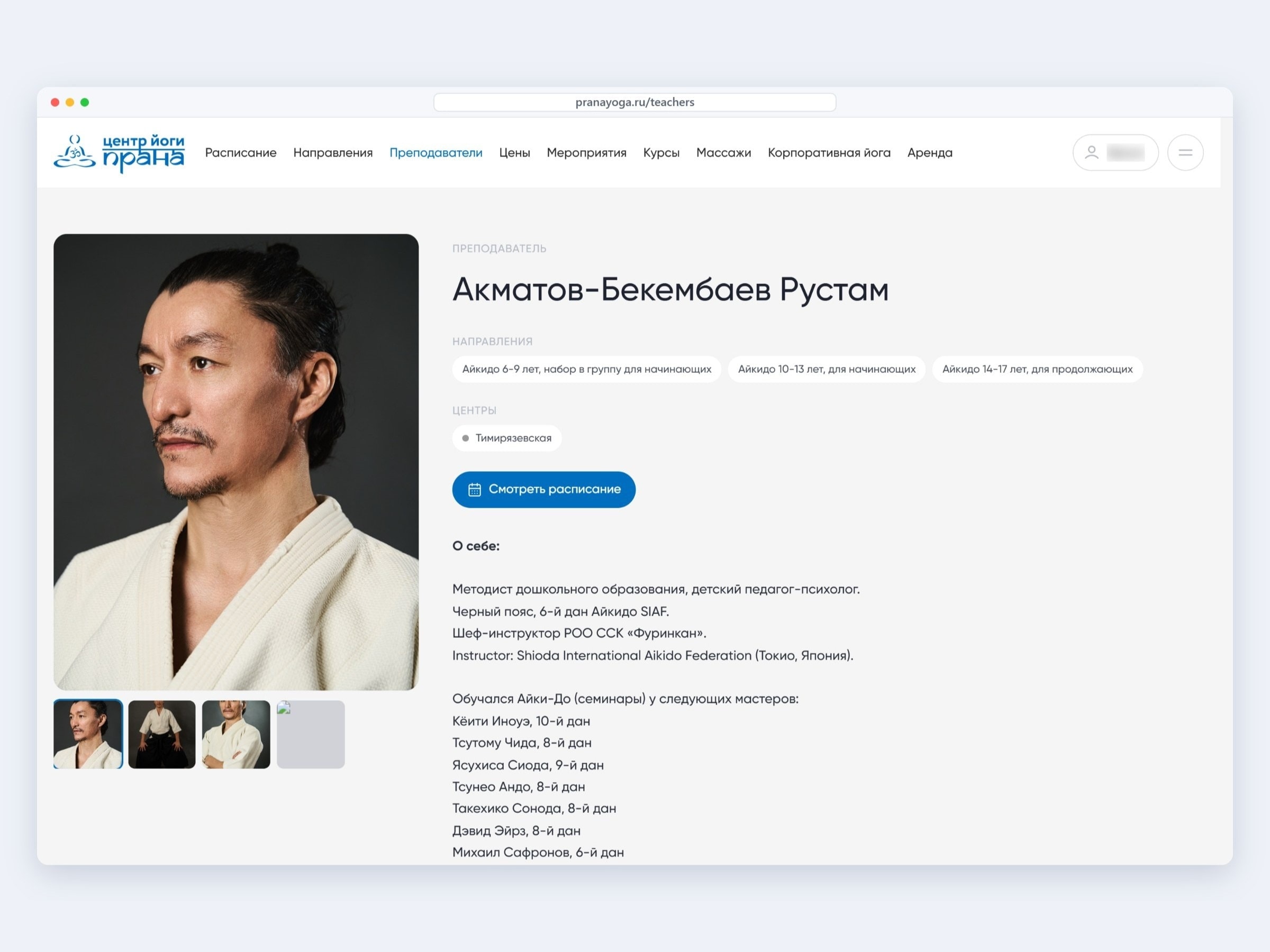Click the calendar icon in schedule button

474,489
